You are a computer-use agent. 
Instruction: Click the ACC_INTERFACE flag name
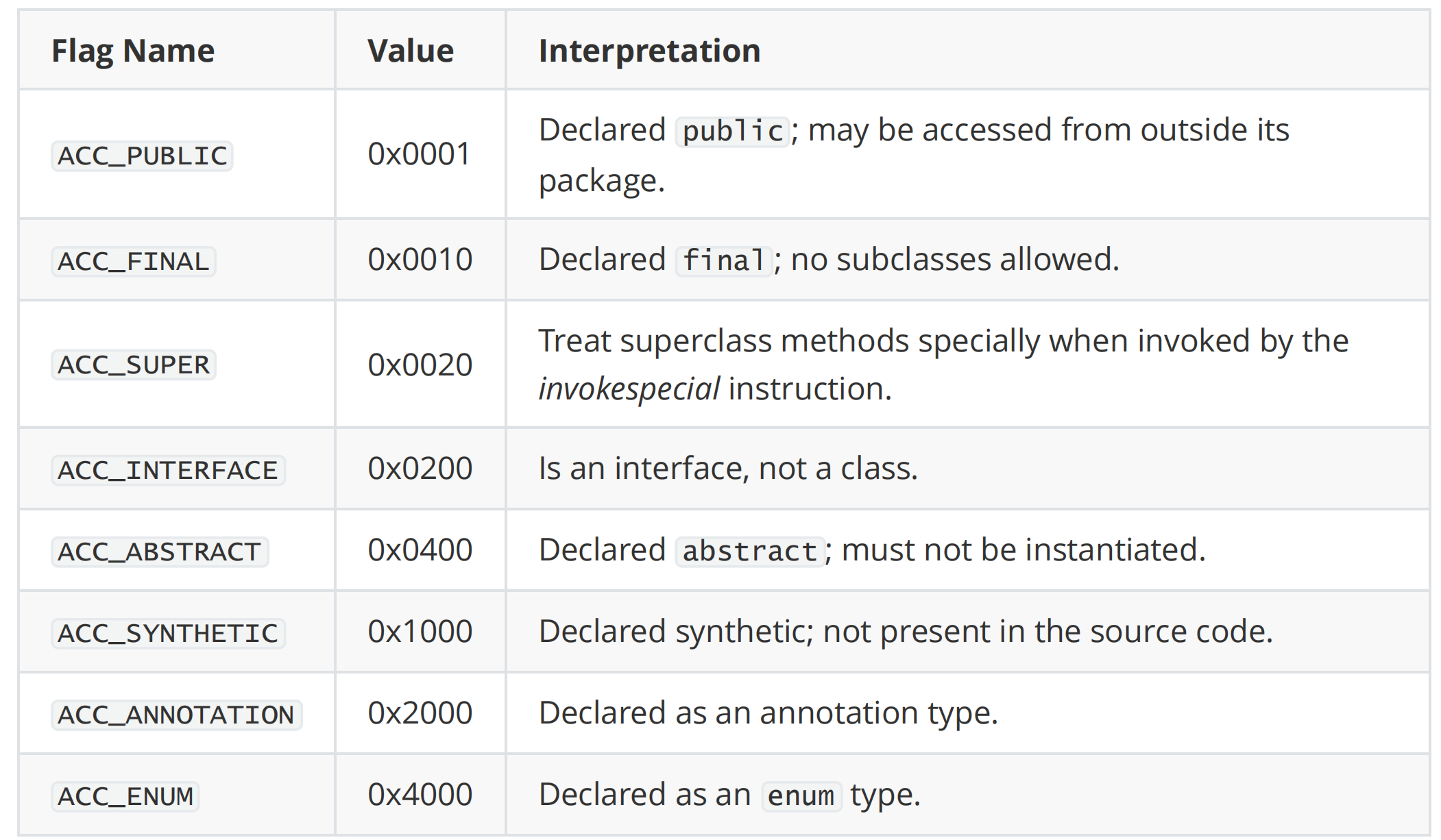point(168,470)
